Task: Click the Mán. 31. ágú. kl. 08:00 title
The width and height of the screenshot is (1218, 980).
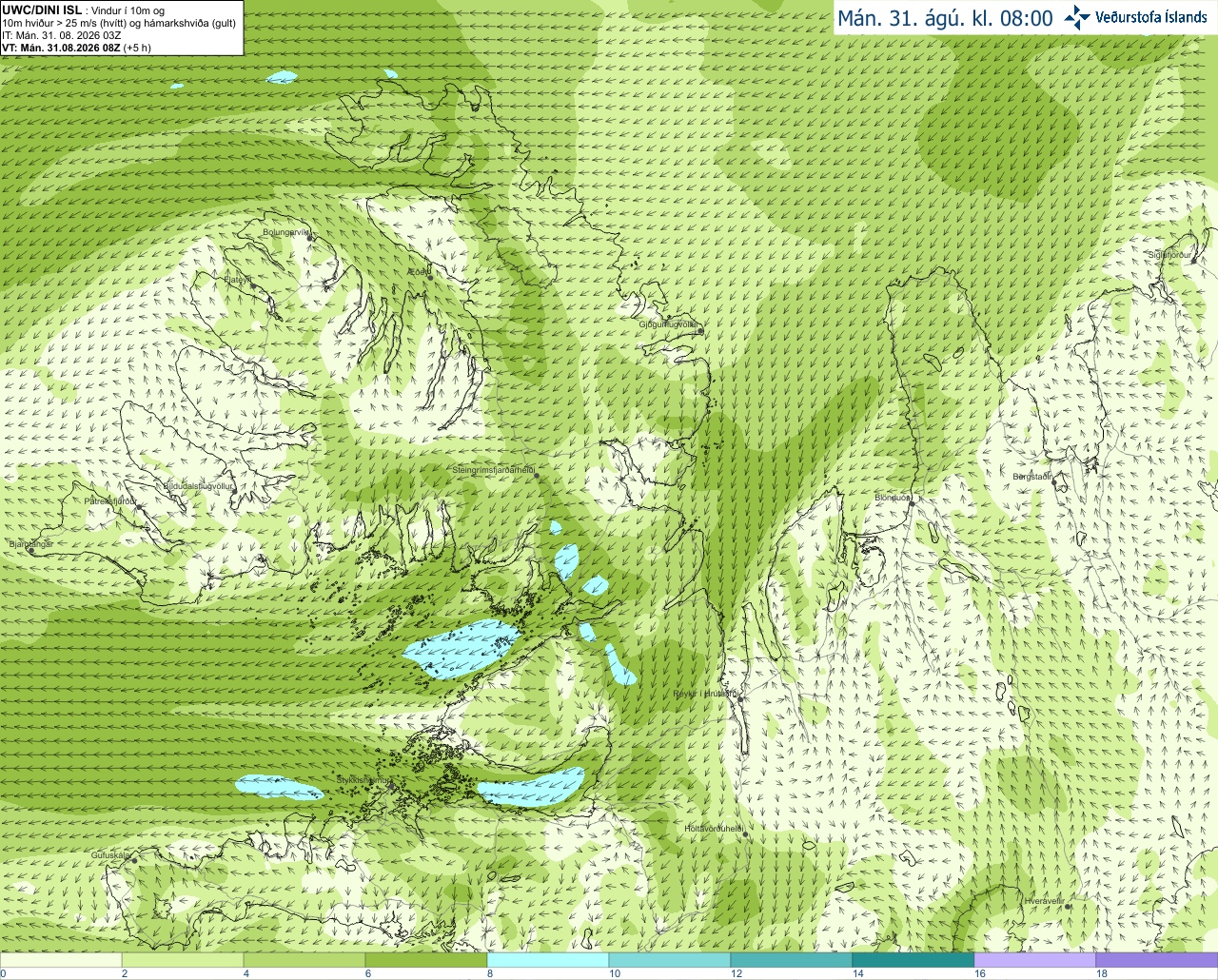Action: [x=945, y=18]
